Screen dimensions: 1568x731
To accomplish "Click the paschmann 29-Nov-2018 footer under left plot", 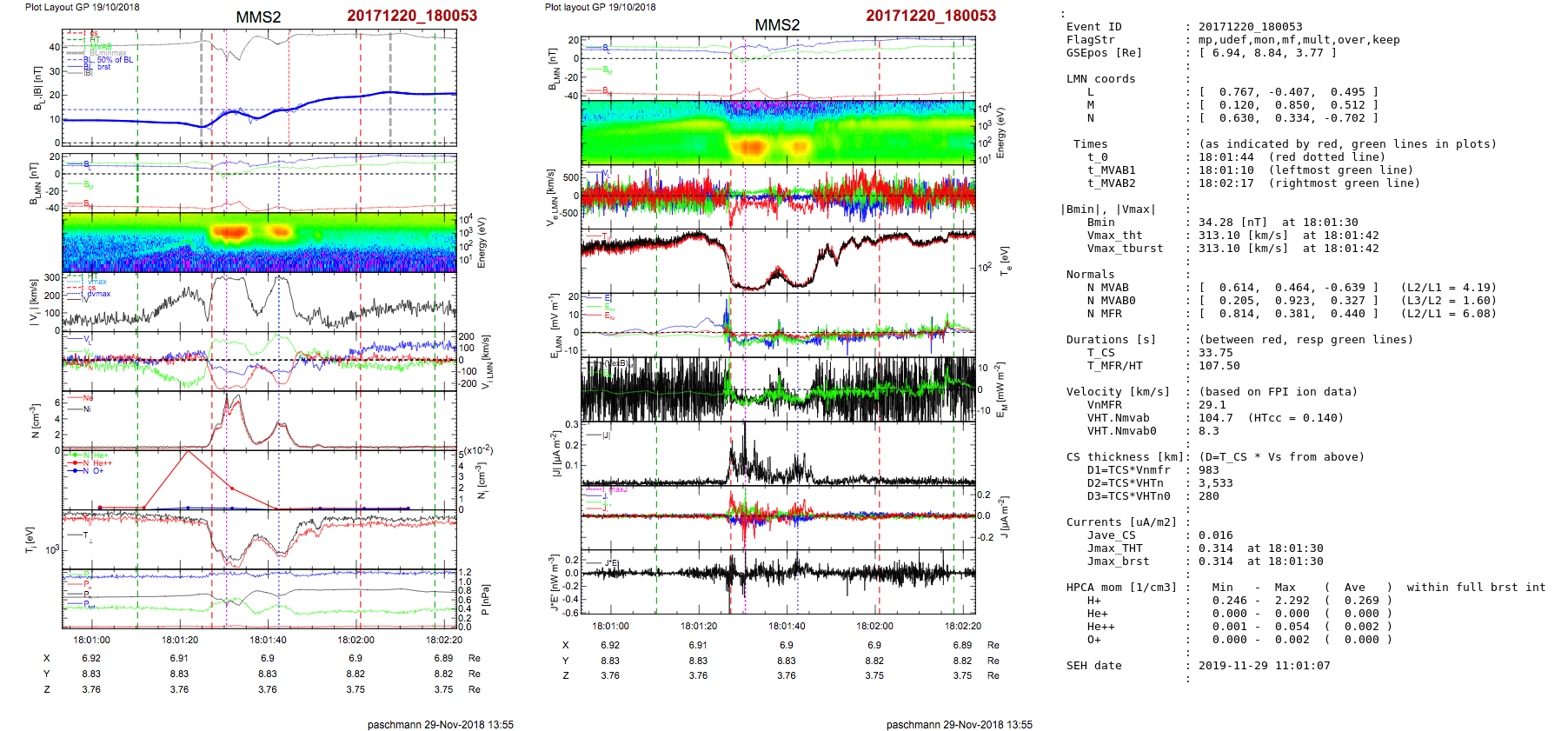I will pyautogui.click(x=440, y=724).
